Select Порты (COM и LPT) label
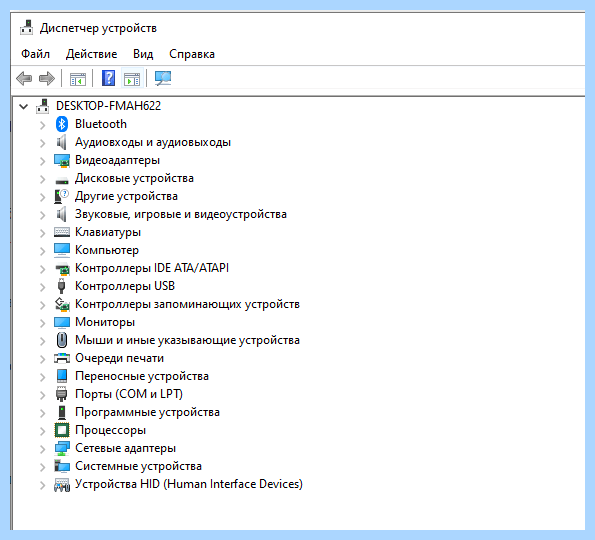The image size is (595, 540). (x=129, y=394)
